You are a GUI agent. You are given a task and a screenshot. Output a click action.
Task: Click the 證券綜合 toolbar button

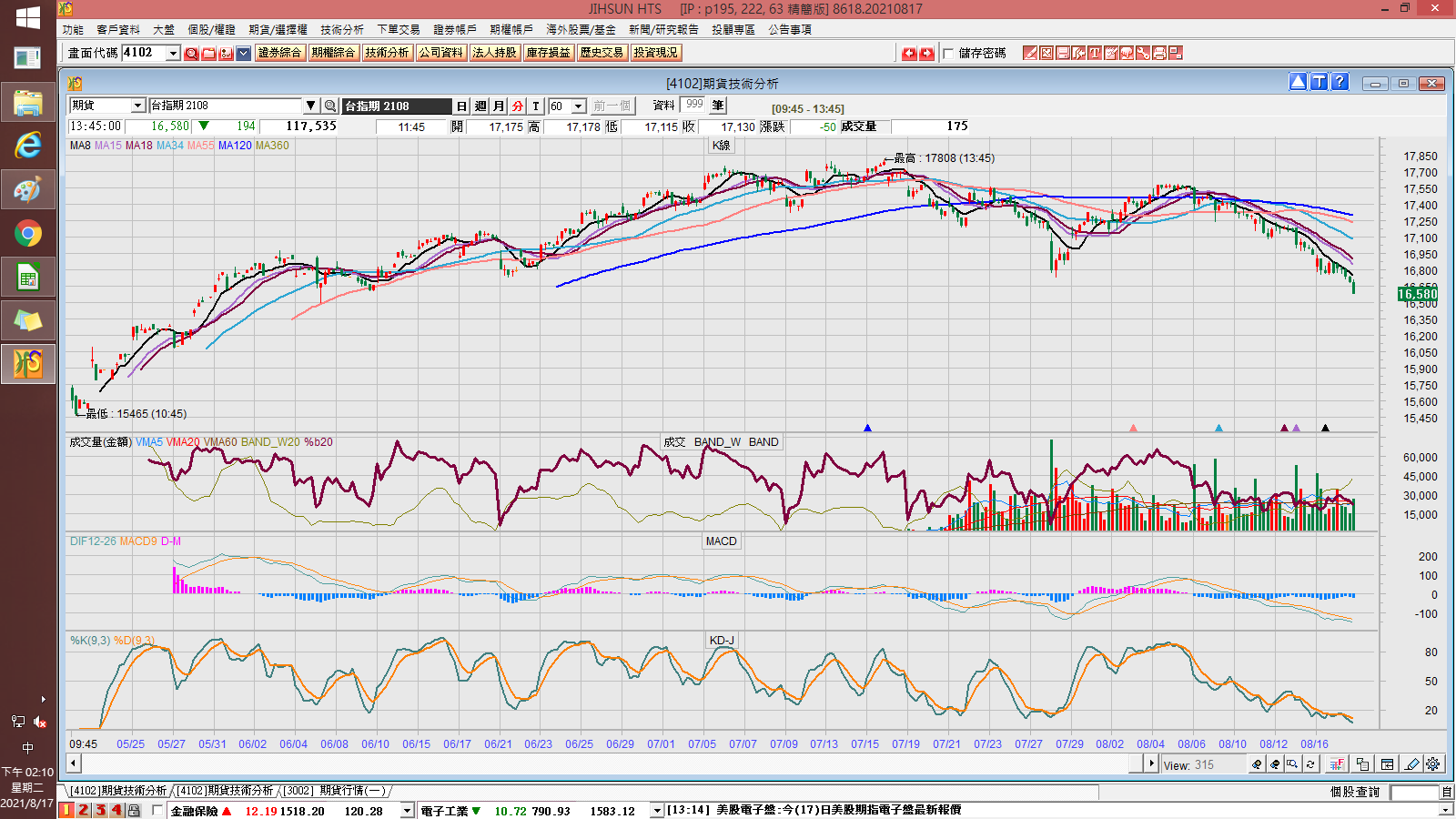click(x=280, y=53)
